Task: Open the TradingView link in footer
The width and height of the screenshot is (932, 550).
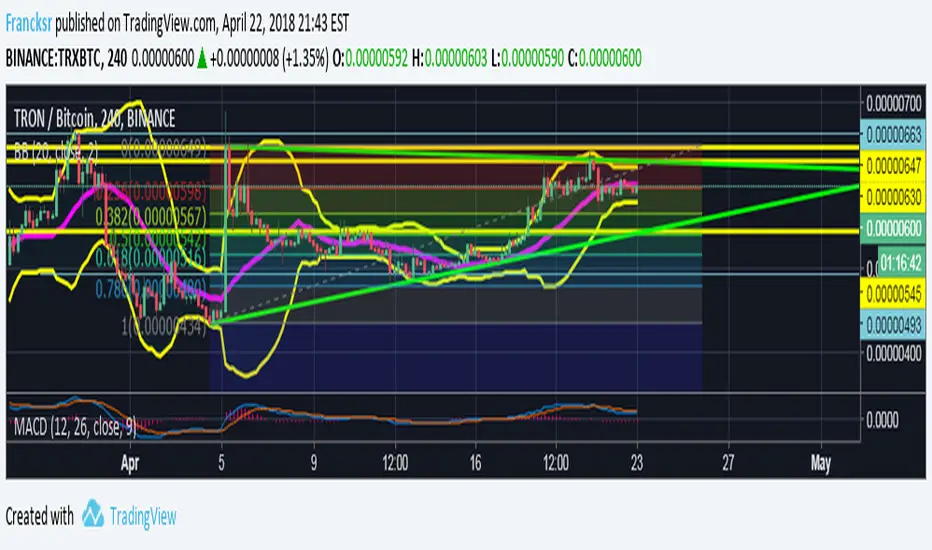Action: (x=143, y=516)
